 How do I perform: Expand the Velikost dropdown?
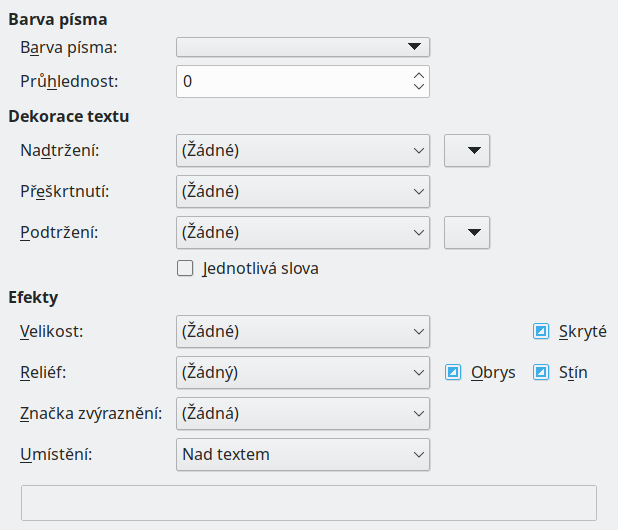(302, 331)
